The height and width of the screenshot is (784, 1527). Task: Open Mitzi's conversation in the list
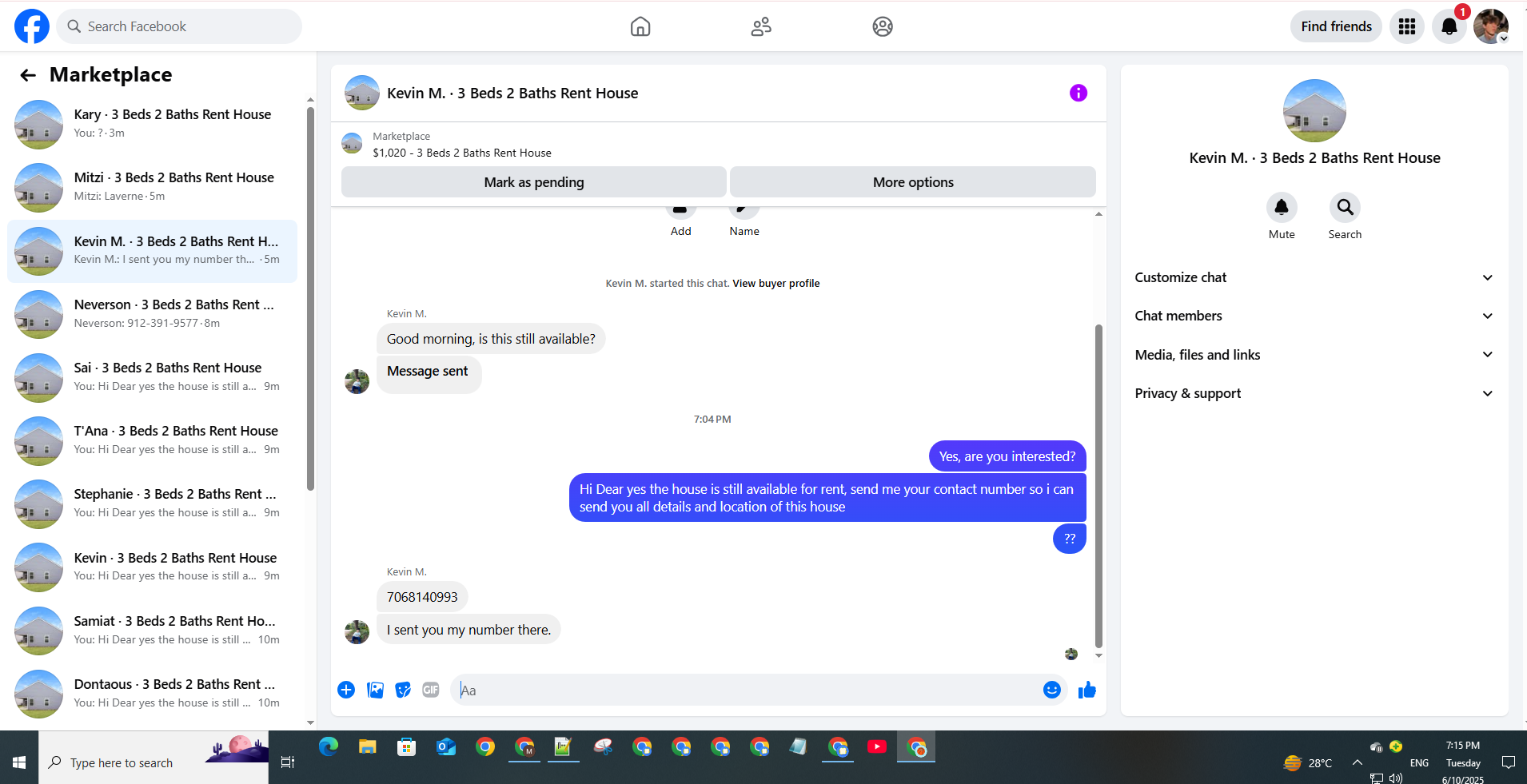pyautogui.click(x=152, y=187)
